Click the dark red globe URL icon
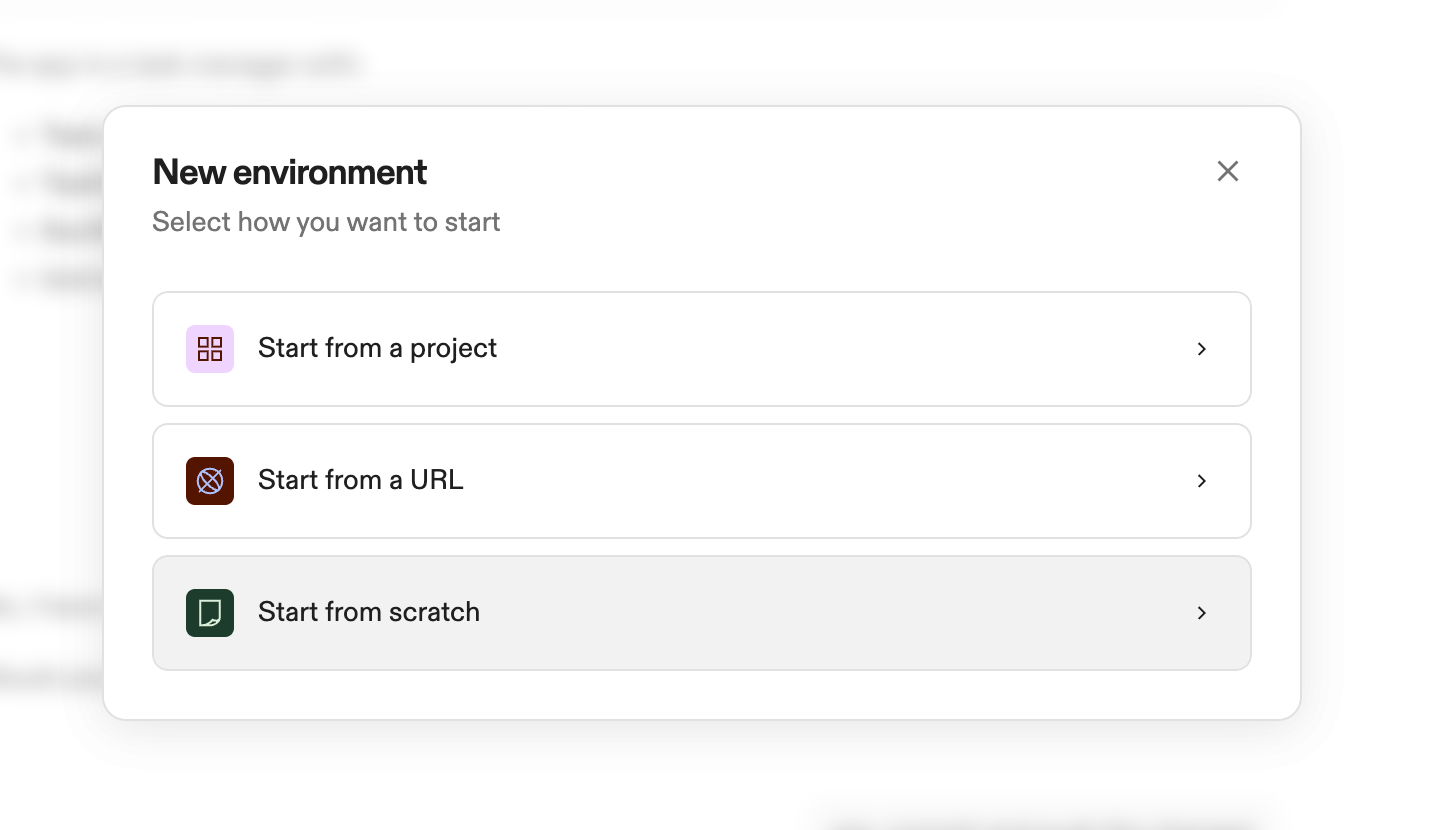 coord(210,481)
